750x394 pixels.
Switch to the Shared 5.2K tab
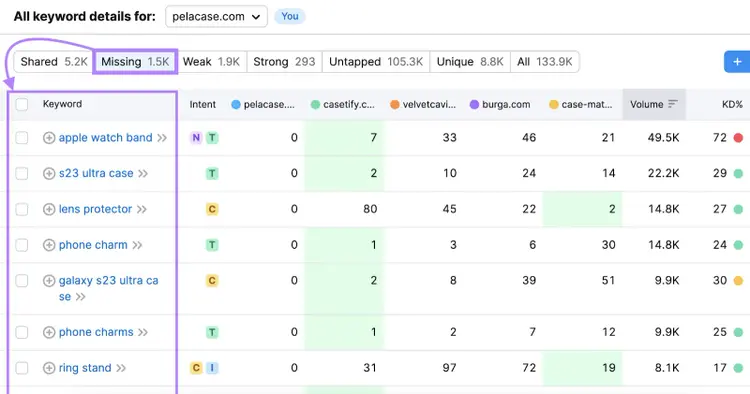pos(54,62)
